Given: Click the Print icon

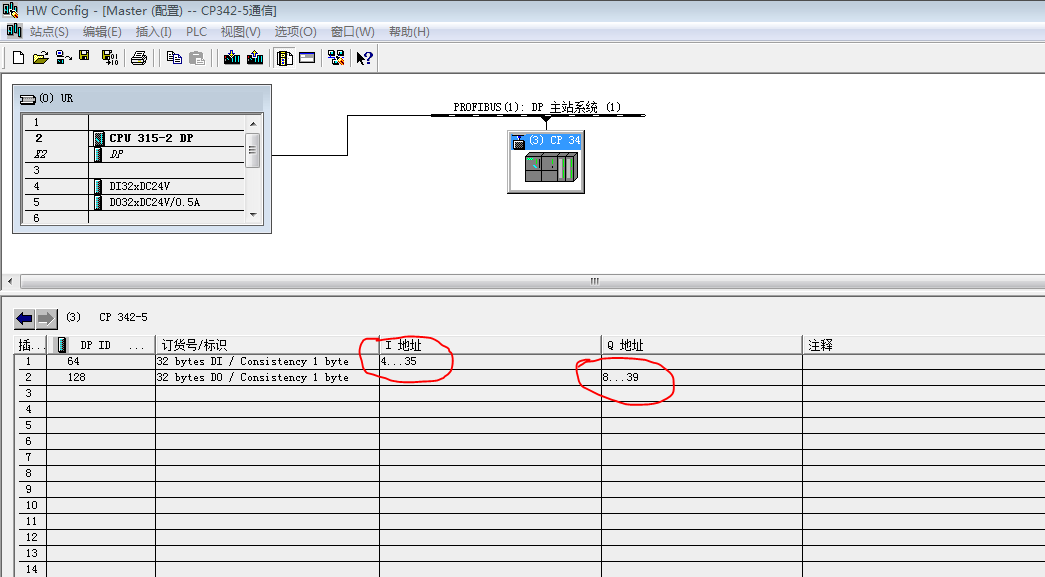Looking at the screenshot, I should [x=139, y=58].
